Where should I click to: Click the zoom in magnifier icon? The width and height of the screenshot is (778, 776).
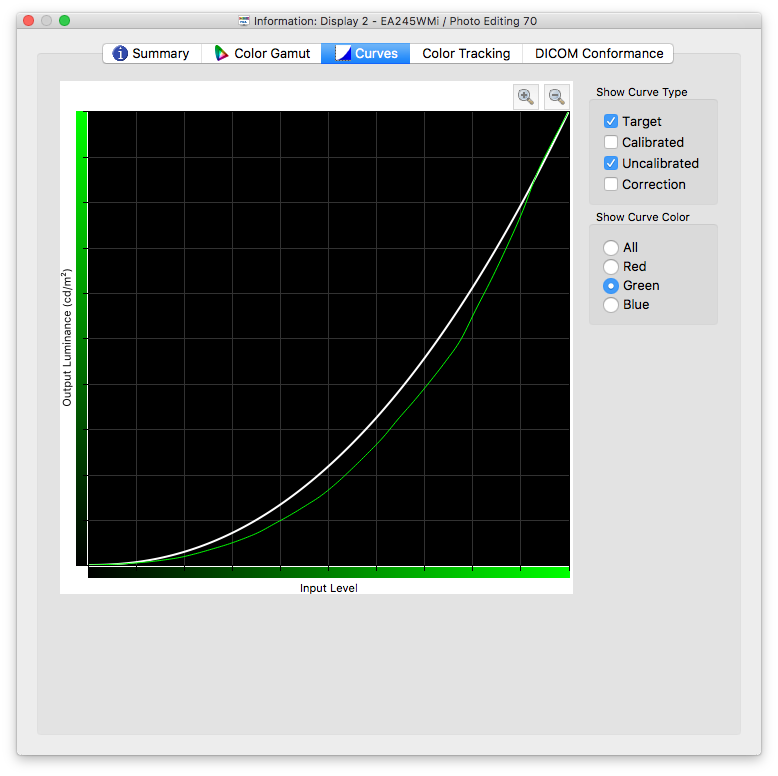[525, 96]
